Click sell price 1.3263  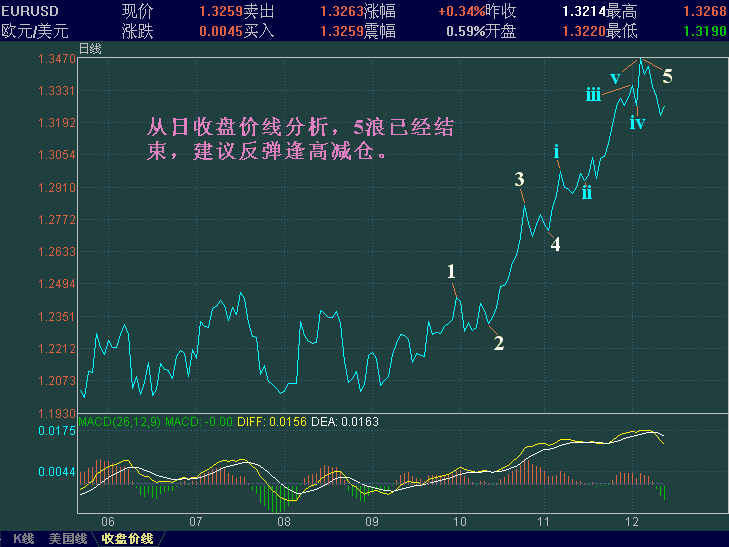pos(342,11)
